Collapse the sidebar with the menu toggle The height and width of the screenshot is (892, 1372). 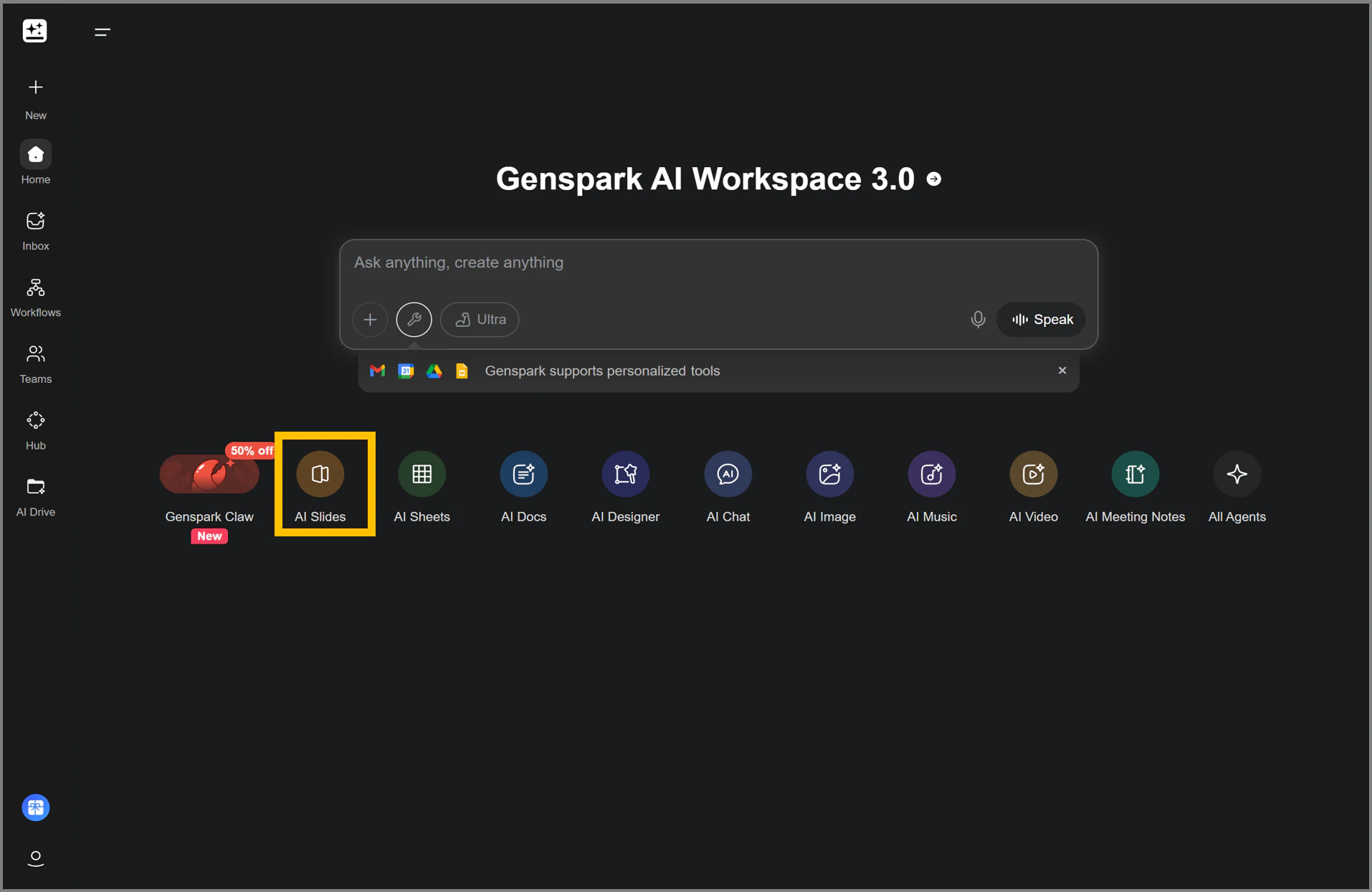click(x=103, y=32)
